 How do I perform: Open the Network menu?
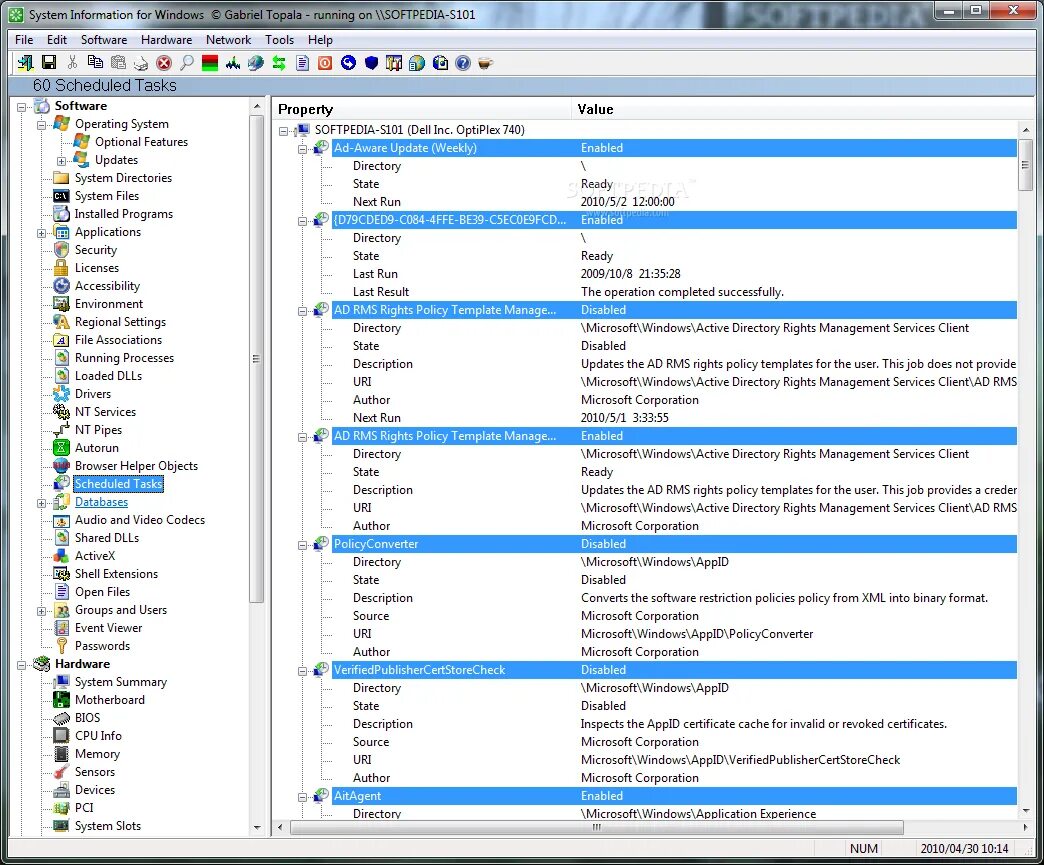(228, 40)
